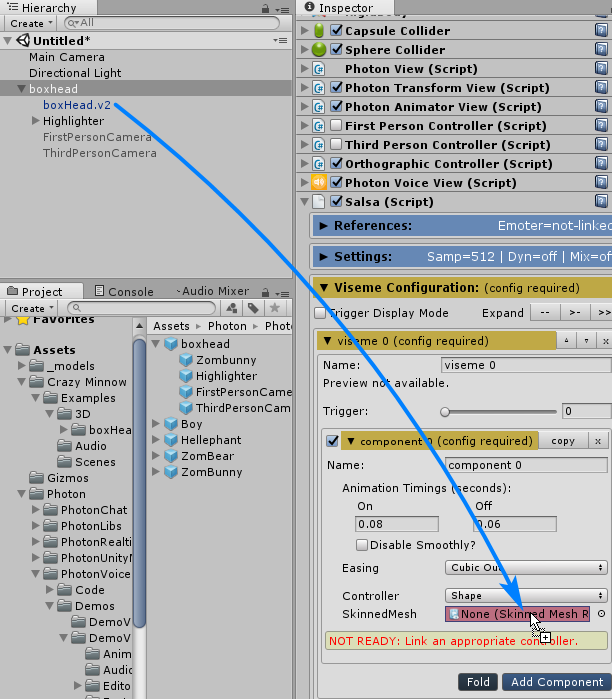
Task: Open object picker circle next to SkinnedMesh
Action: 601,614
